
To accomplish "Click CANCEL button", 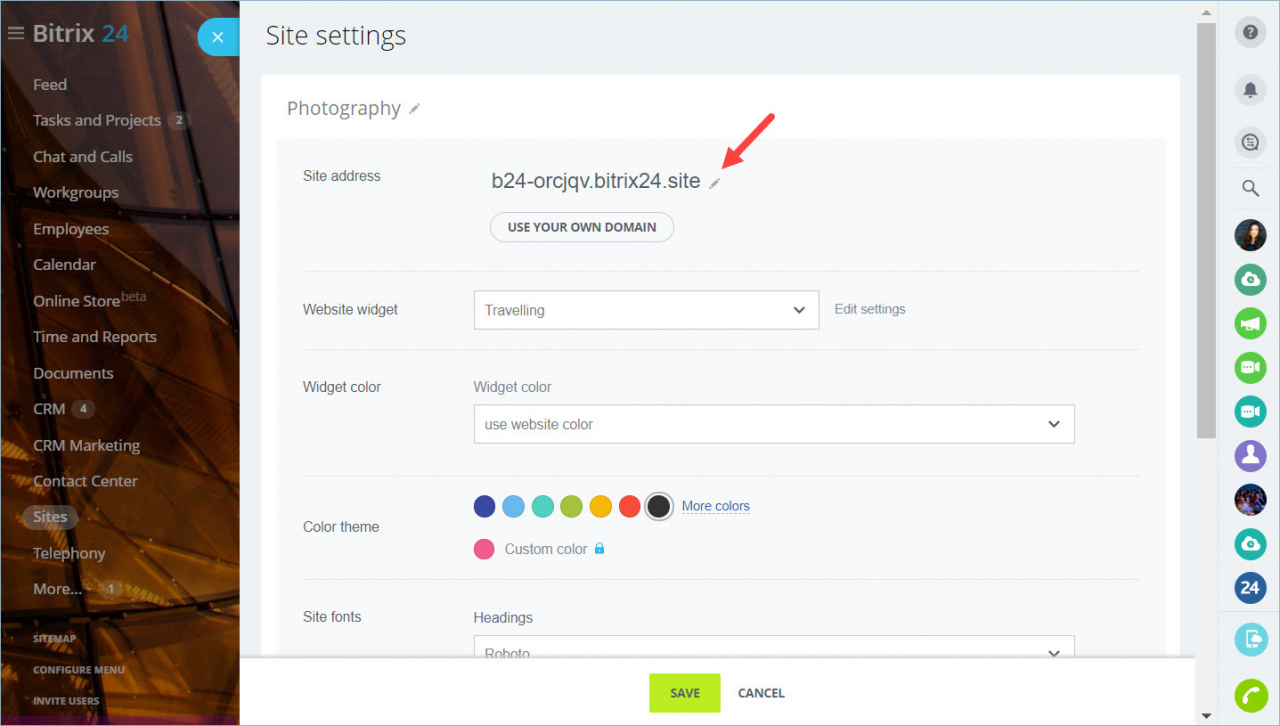I will (761, 693).
